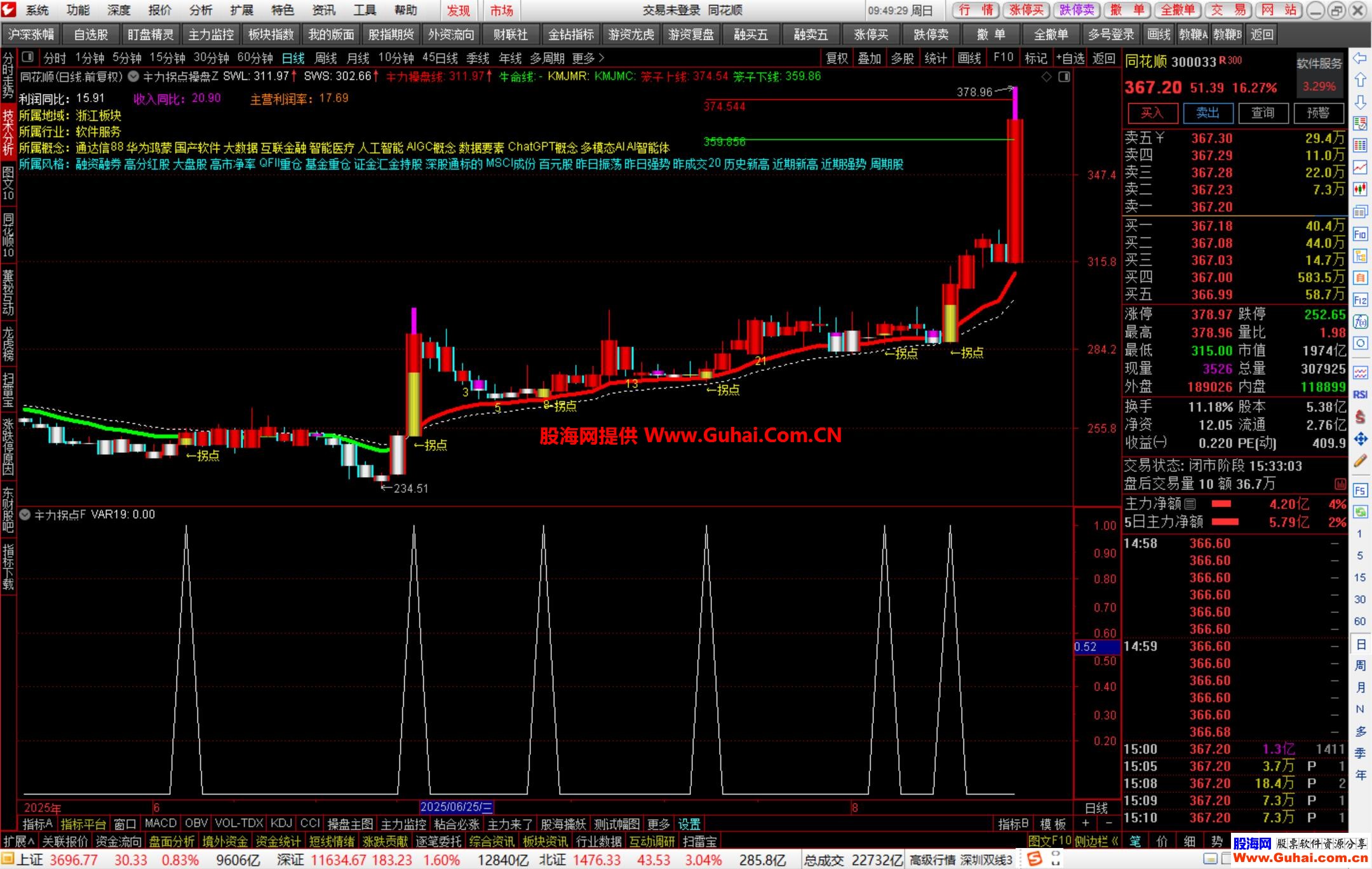Open the f(x) formula icon
1372x869 pixels.
(x=1360, y=321)
